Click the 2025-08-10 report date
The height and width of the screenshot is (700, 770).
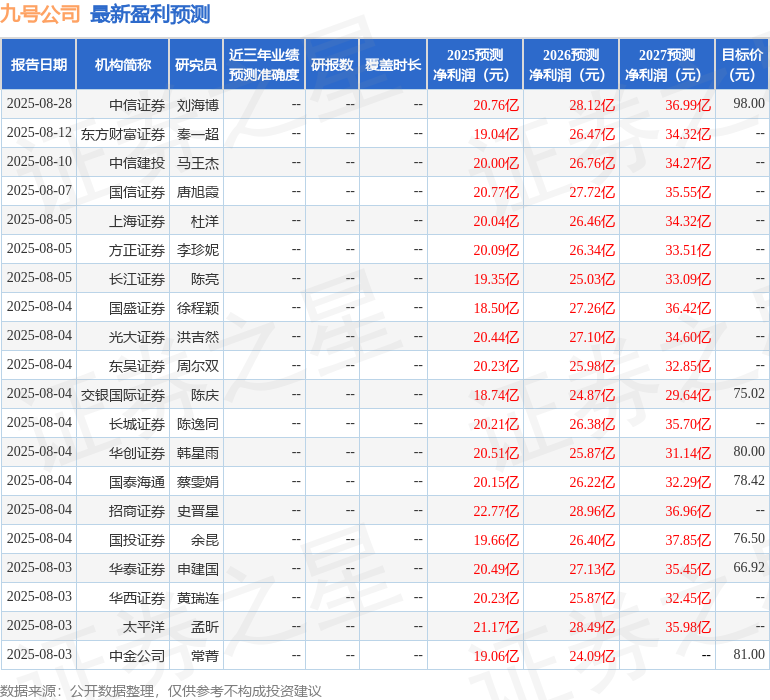[39, 162]
